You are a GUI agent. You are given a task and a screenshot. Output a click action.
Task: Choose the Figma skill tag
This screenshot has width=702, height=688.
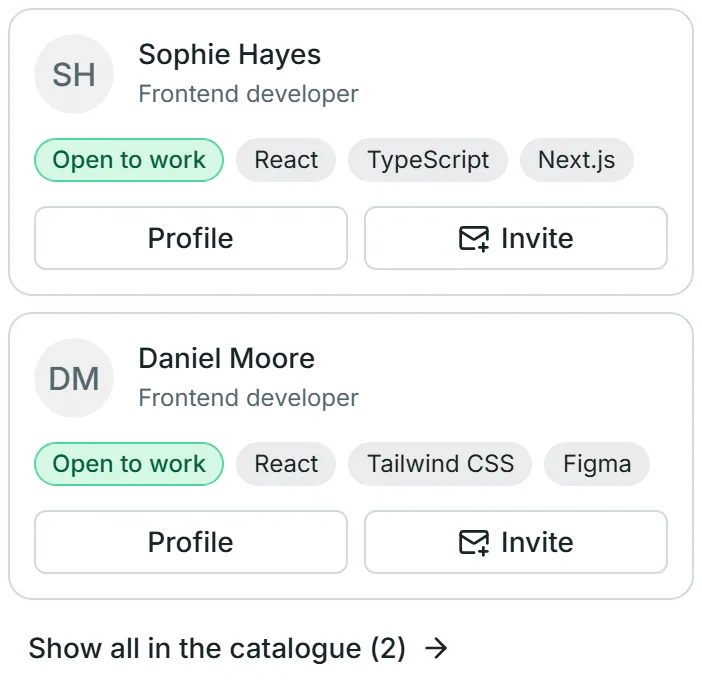point(597,464)
